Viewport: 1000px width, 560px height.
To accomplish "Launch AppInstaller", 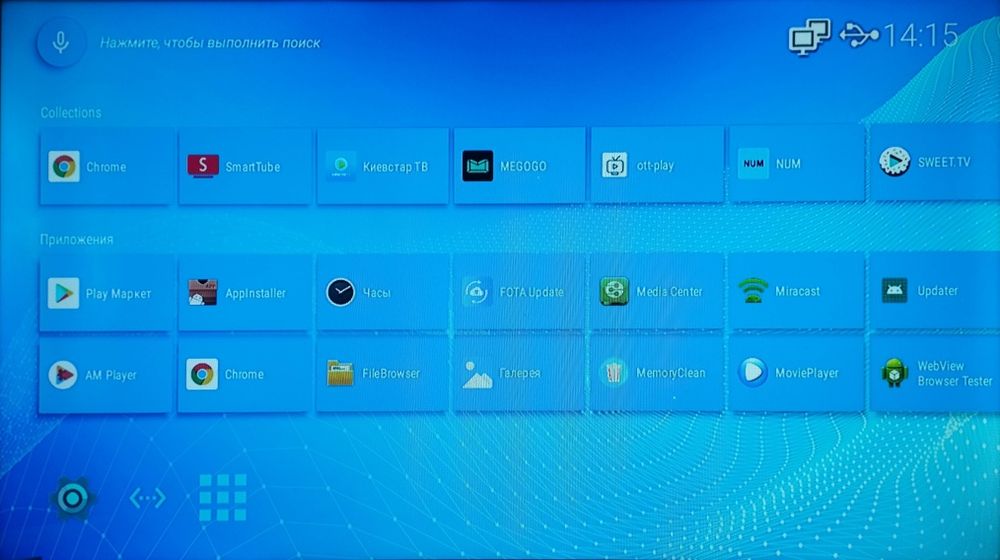I will 244,293.
